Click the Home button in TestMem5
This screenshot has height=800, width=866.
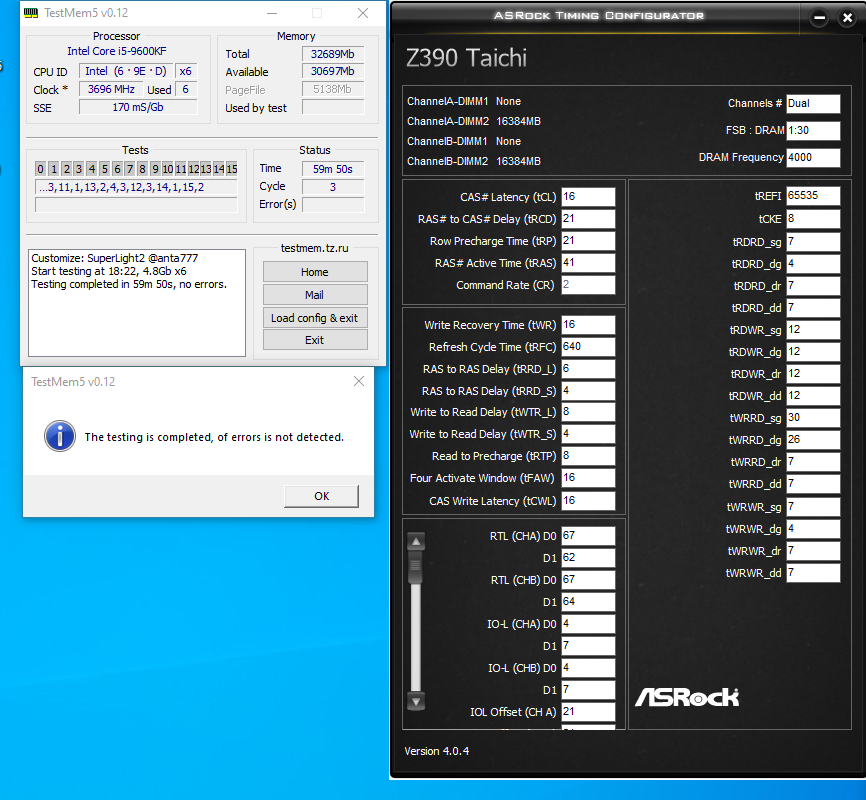[x=315, y=272]
